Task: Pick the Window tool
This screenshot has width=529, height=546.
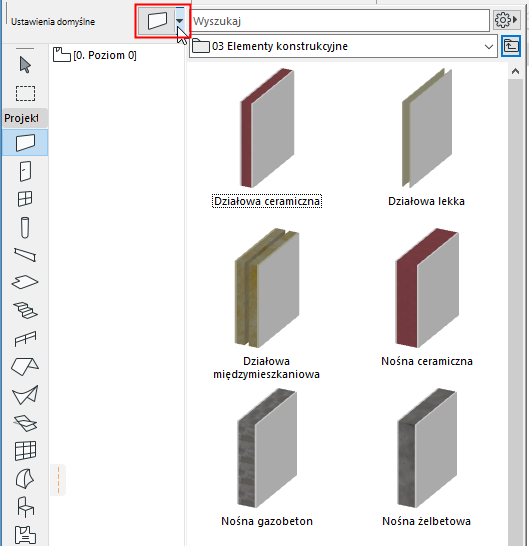Action: pos(25,199)
